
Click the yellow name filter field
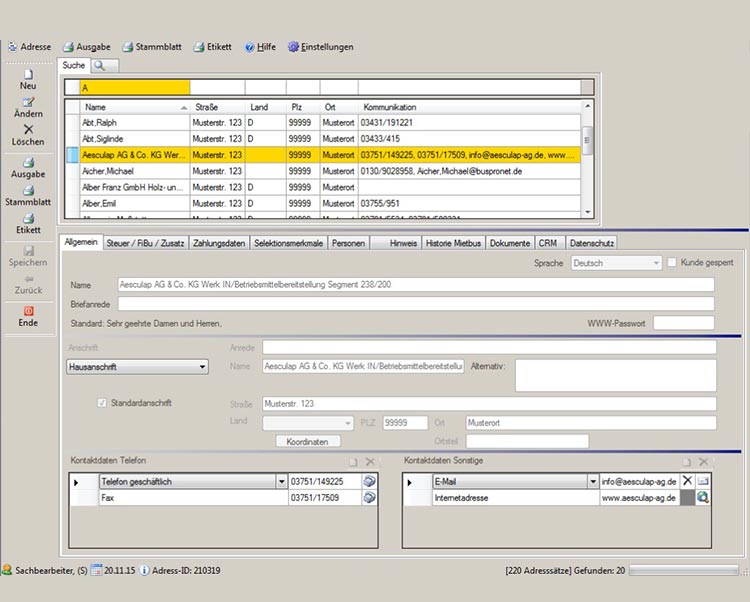click(134, 88)
